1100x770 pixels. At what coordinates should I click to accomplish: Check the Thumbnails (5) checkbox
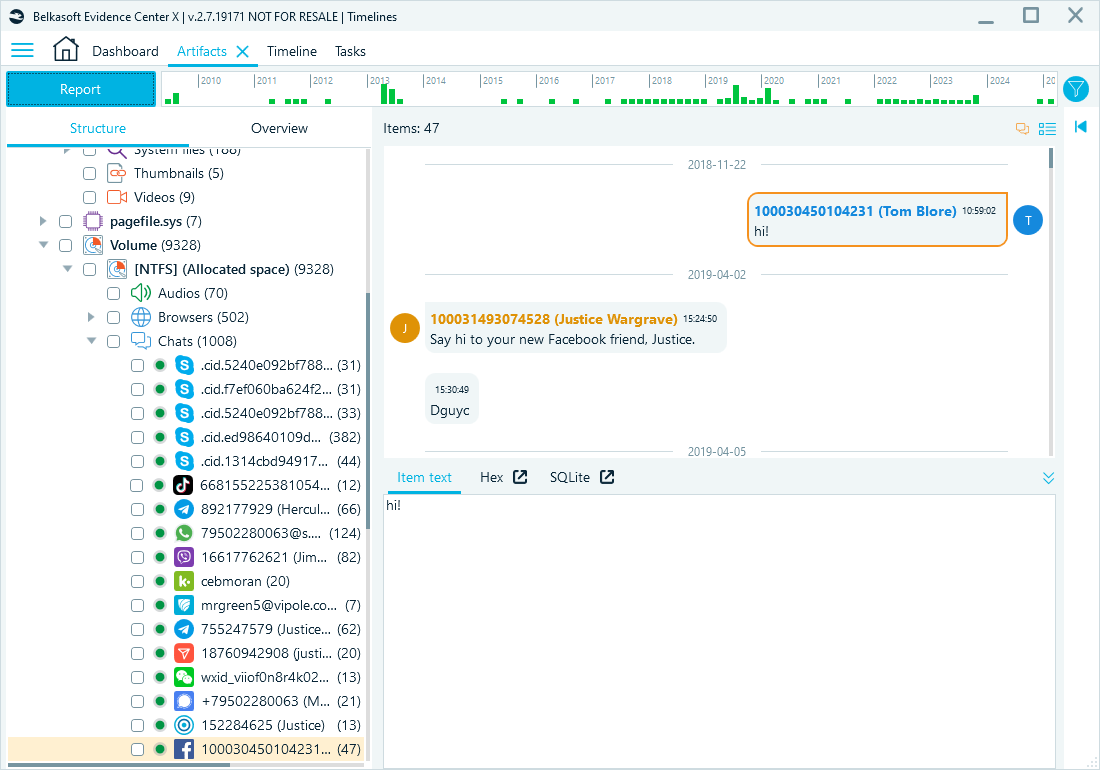point(89,173)
